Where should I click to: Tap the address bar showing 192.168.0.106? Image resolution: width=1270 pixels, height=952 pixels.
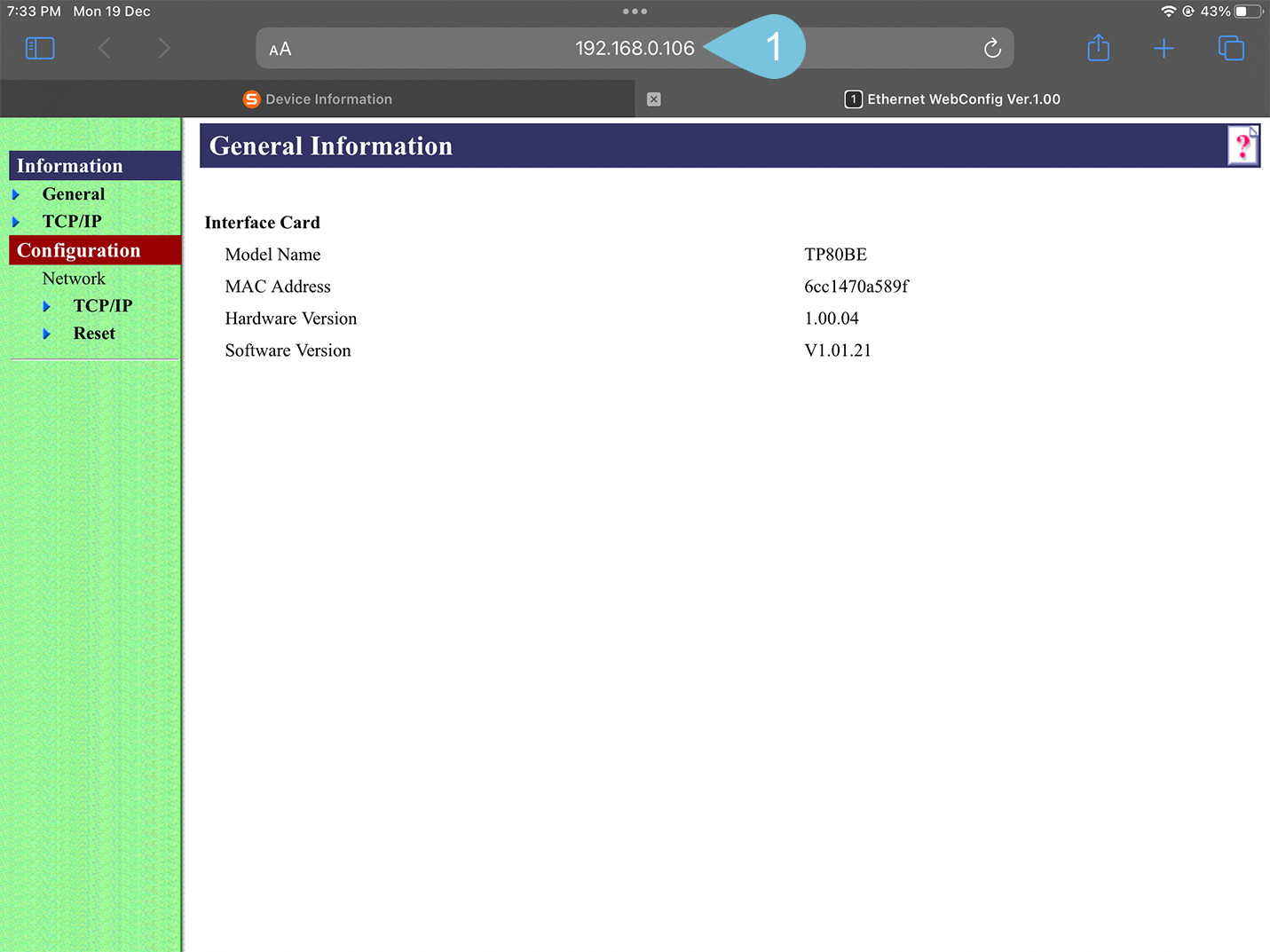tap(634, 49)
